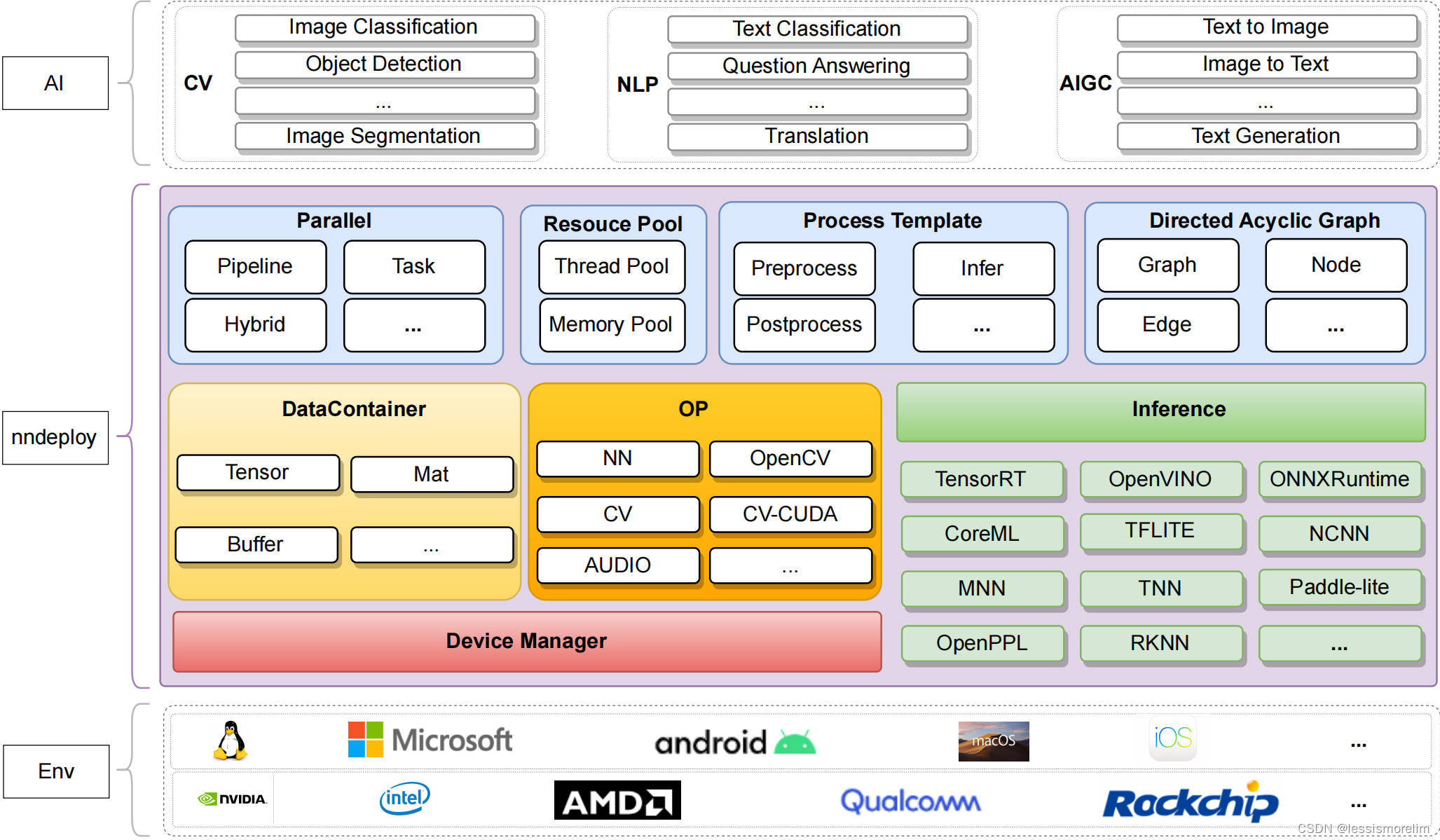This screenshot has width=1440, height=840.
Task: Click the Linux penguin logo
Action: 230,741
